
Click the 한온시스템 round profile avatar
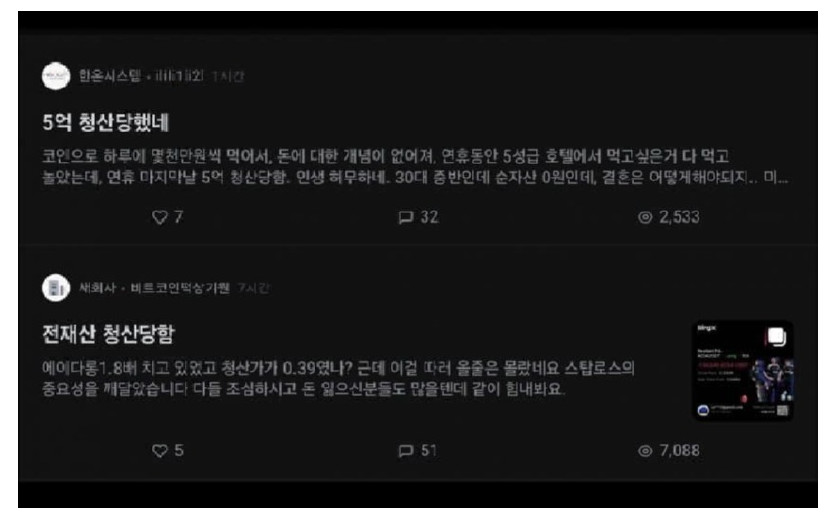pyautogui.click(x=56, y=76)
